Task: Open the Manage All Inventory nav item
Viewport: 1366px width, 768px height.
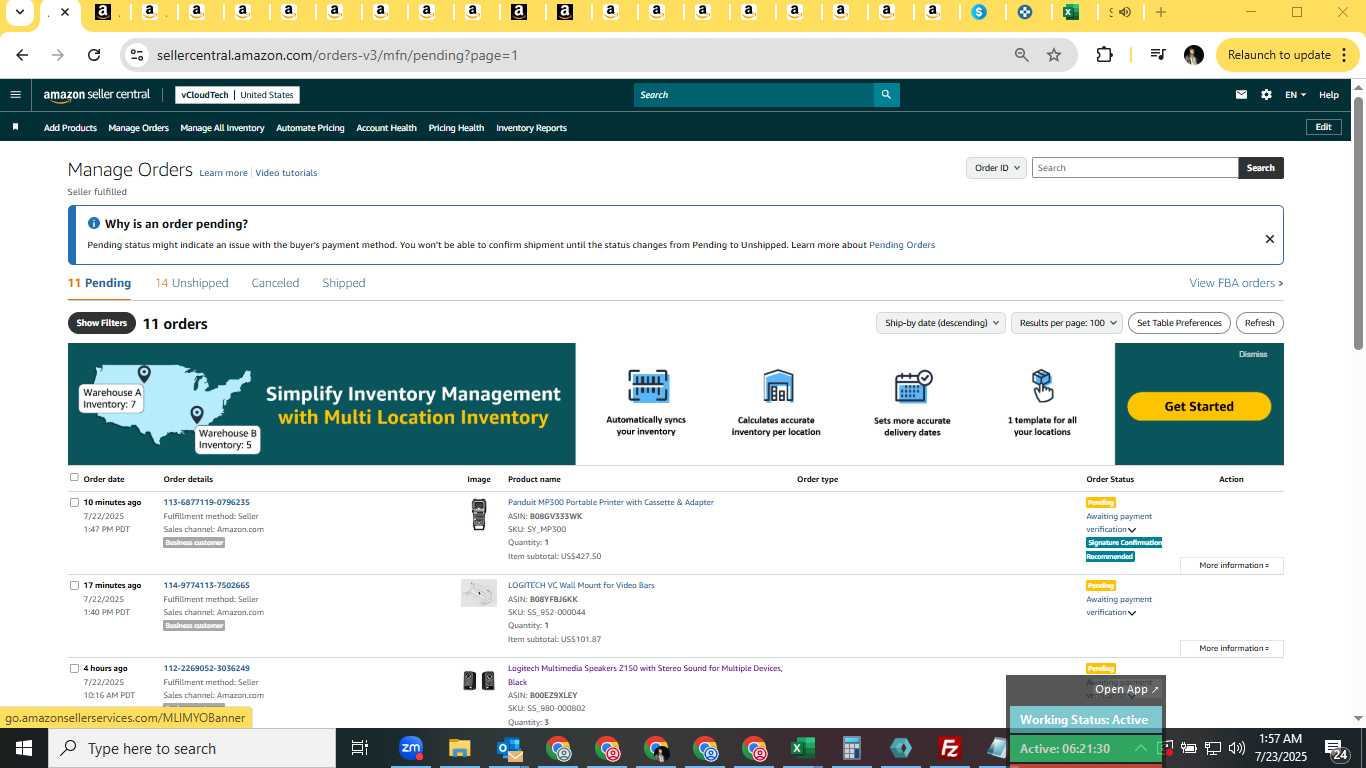Action: click(x=222, y=128)
